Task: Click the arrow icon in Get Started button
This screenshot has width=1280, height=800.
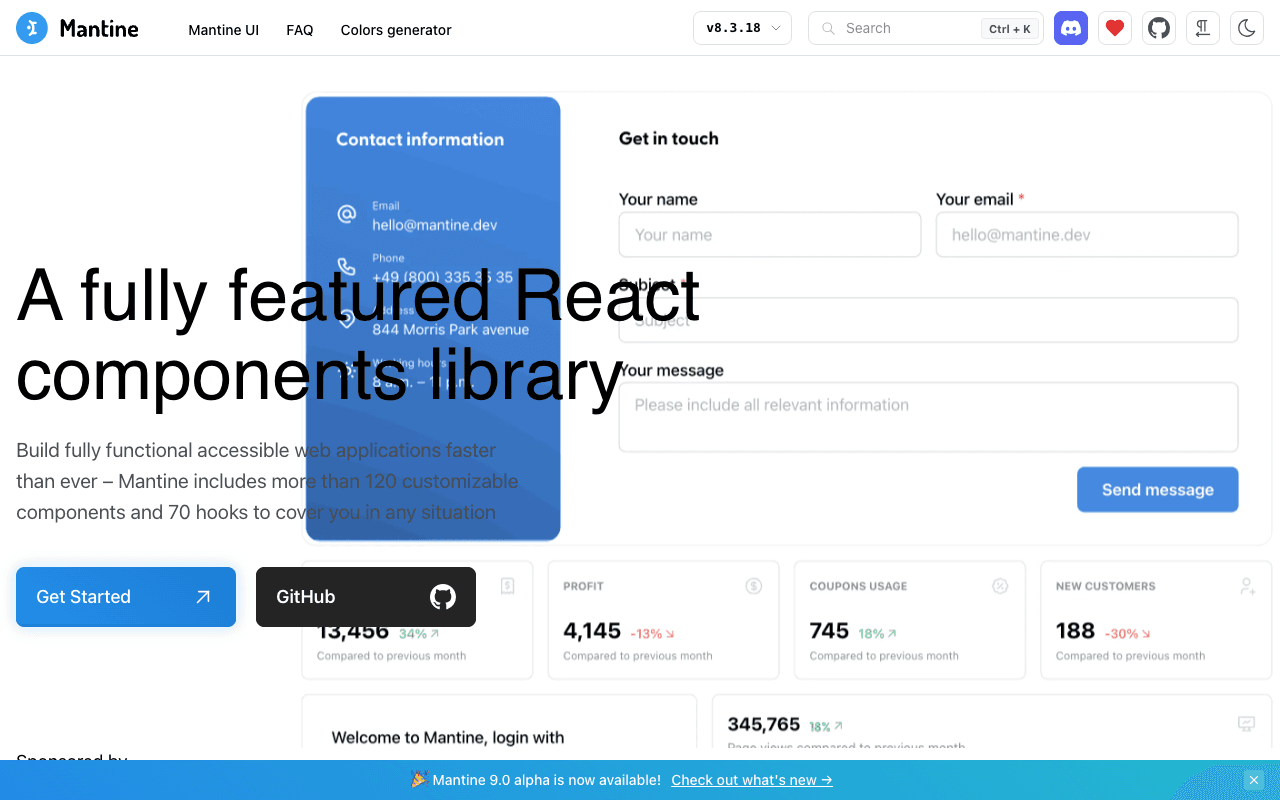Action: 203,597
